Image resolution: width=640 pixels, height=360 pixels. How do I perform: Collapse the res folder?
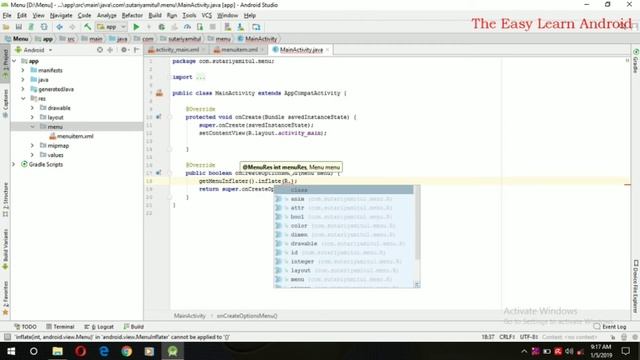click(23, 98)
